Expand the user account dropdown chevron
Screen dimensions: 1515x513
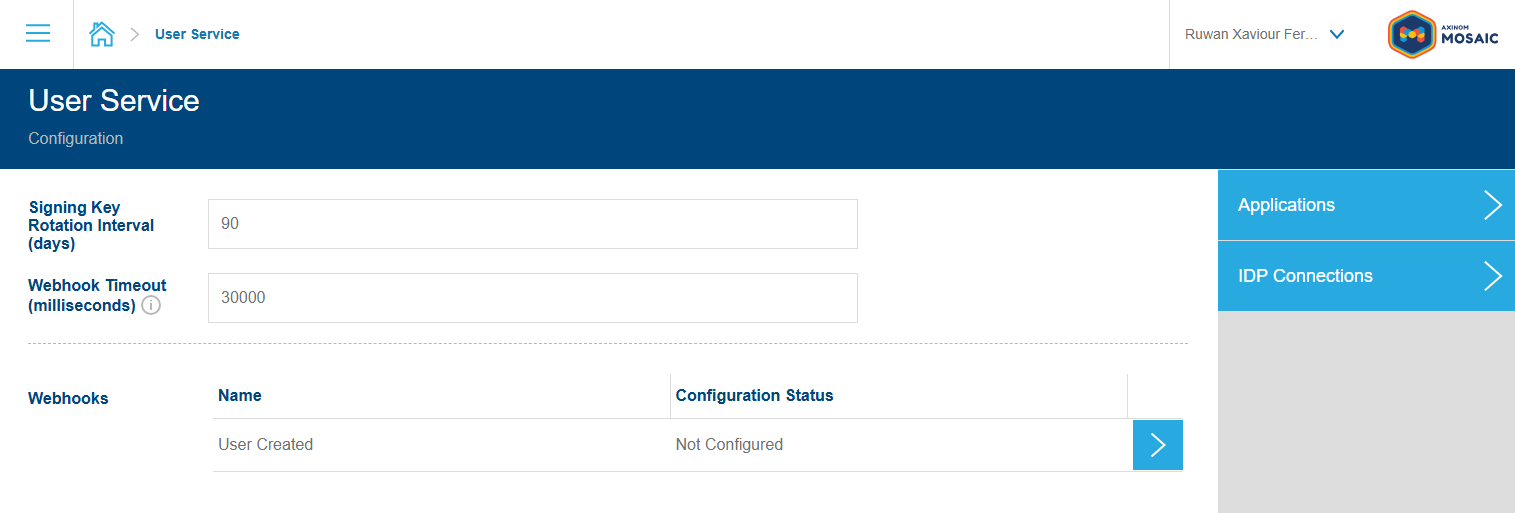(x=1337, y=34)
